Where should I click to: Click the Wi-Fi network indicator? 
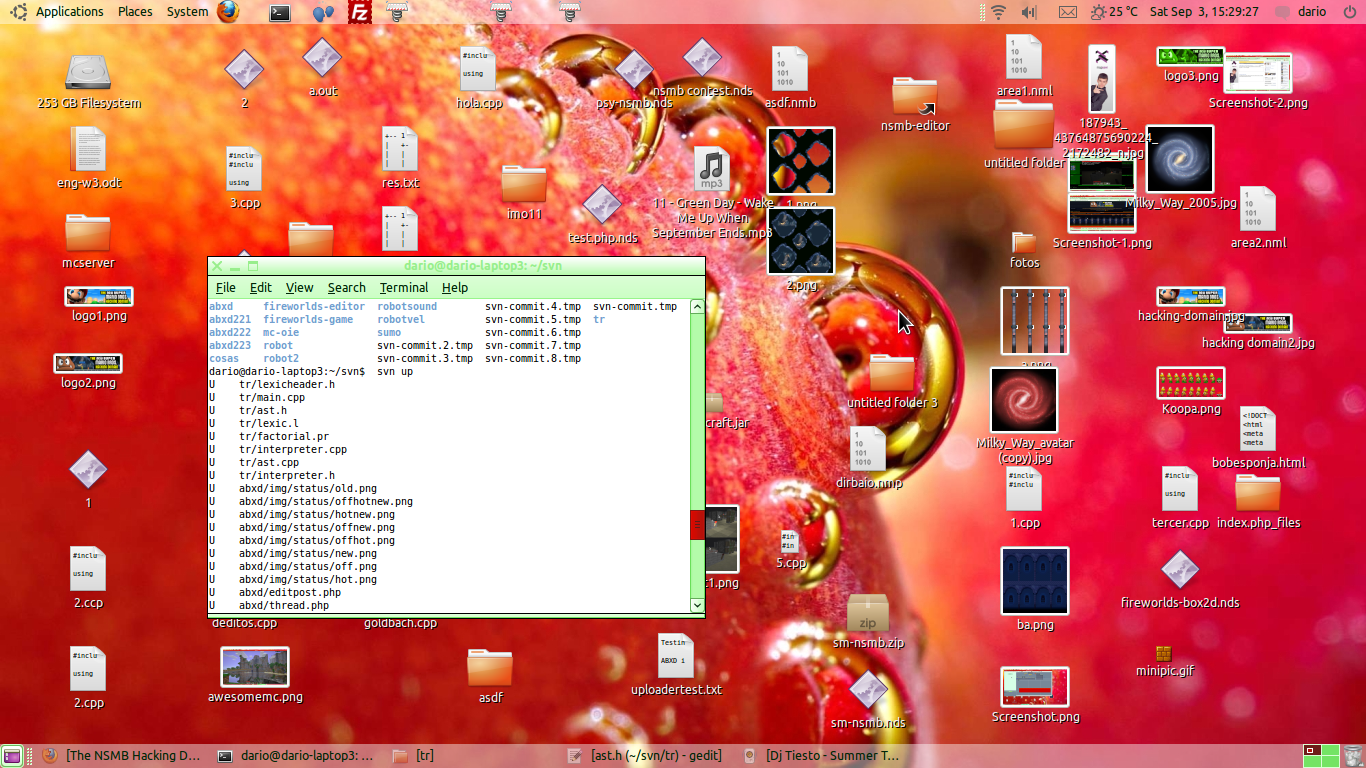coord(998,12)
